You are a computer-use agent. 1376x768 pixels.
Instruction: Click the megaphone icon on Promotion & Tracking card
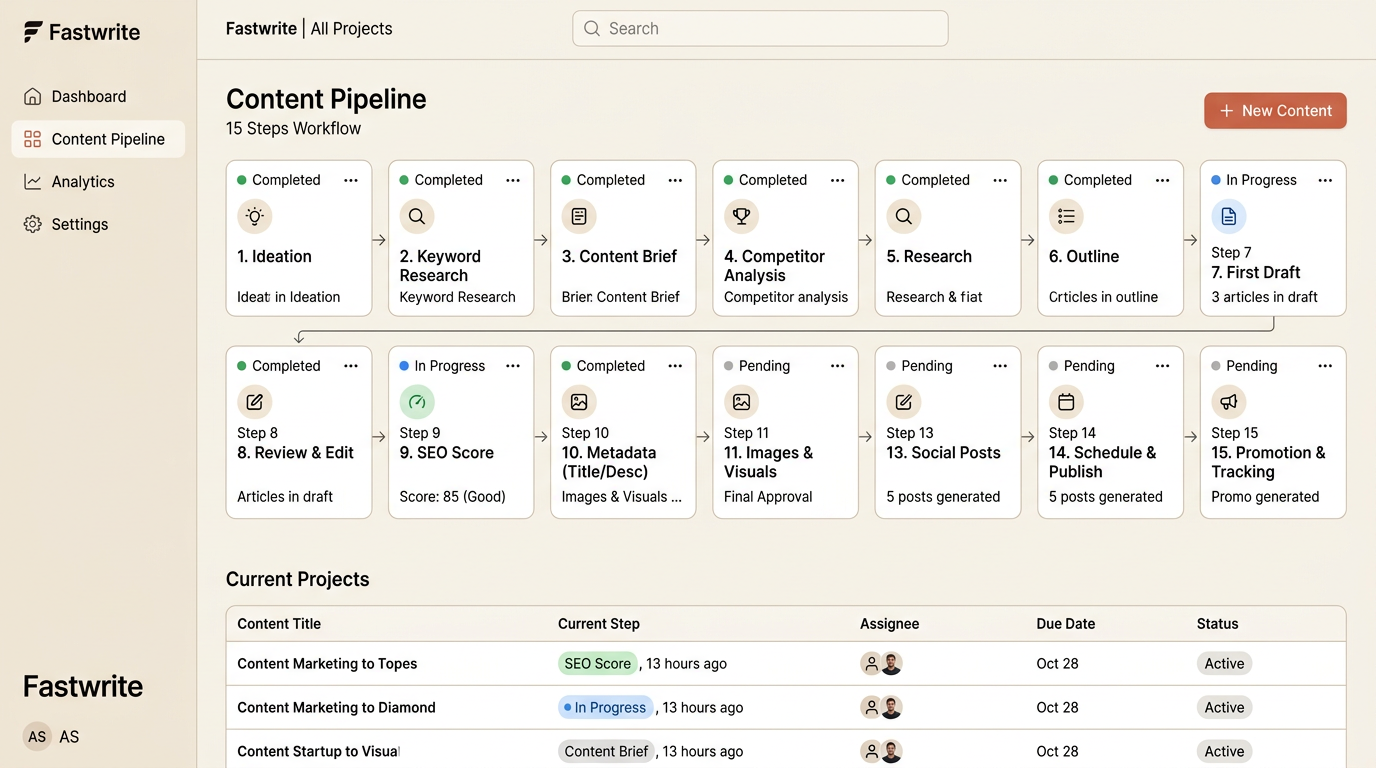point(1229,402)
